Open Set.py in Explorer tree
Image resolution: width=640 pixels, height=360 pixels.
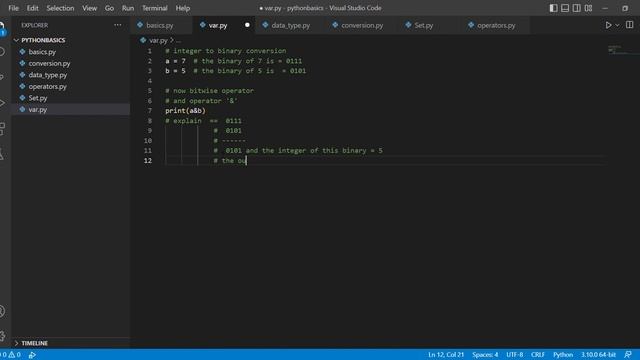[70, 98]
